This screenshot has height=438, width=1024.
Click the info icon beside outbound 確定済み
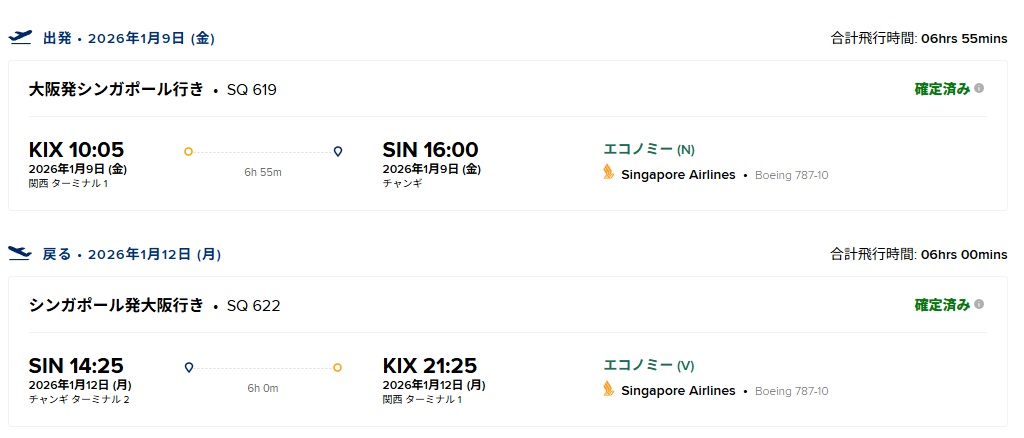979,88
